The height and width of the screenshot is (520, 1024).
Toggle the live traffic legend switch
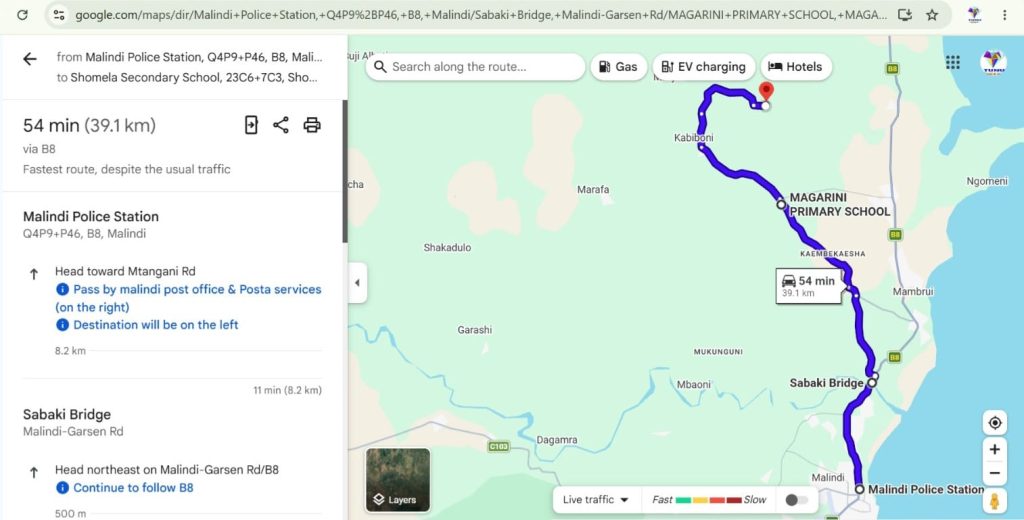[796, 500]
